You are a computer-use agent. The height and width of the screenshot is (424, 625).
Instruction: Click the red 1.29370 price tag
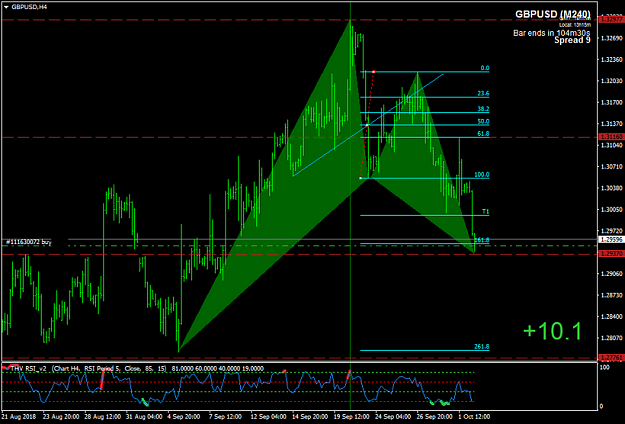tap(611, 254)
